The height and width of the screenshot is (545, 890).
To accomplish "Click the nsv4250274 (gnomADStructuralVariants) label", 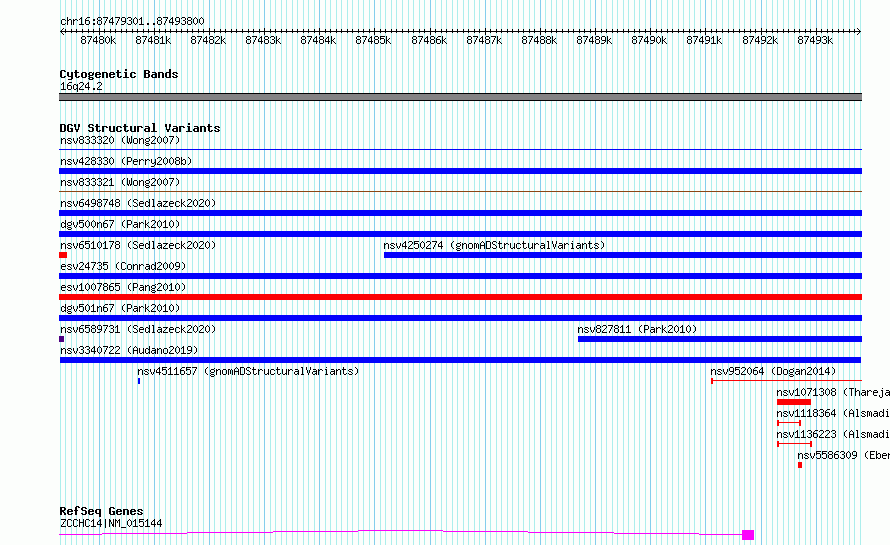I will click(494, 245).
